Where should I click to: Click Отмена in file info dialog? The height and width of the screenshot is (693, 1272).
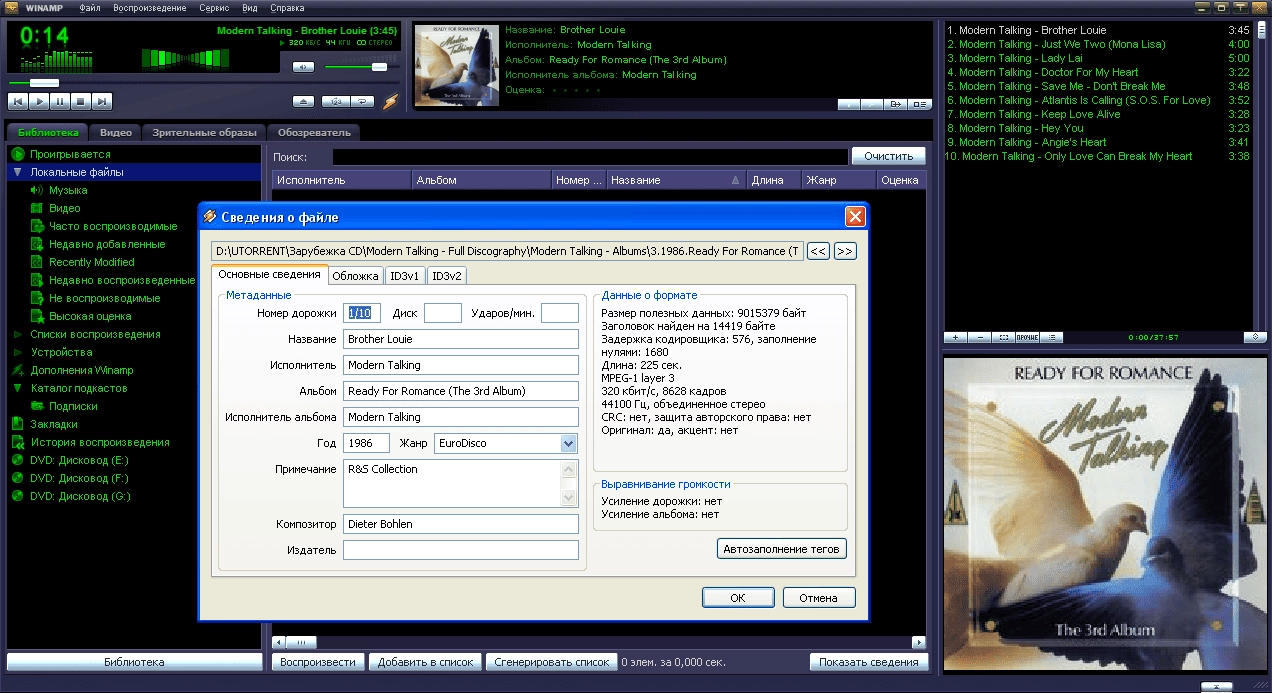[x=818, y=598]
